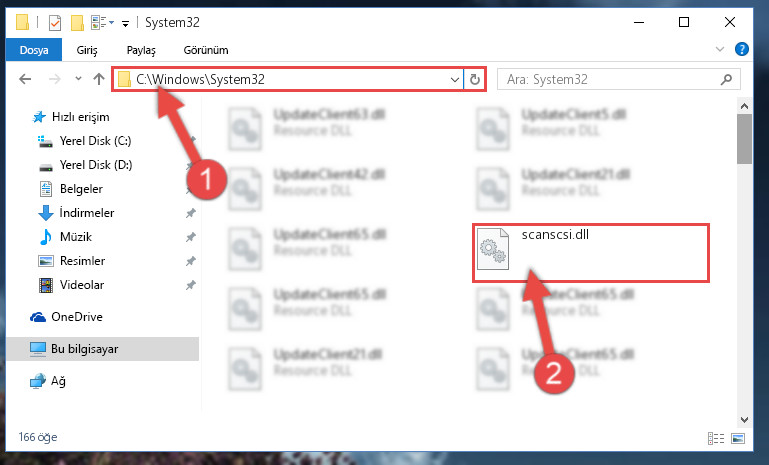Open recent locations dropdown arrow
Viewport: 769px width, 465px height.
point(78,78)
